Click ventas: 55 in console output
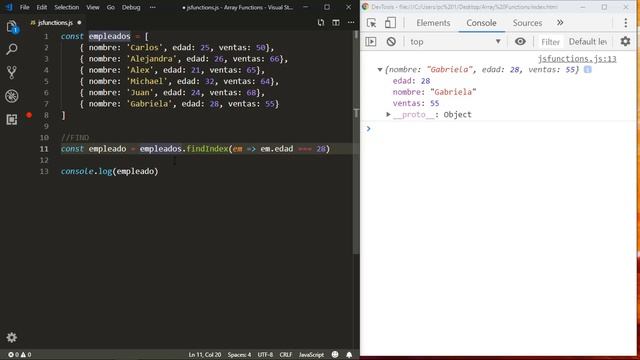Image resolution: width=640 pixels, height=360 pixels. (x=416, y=104)
